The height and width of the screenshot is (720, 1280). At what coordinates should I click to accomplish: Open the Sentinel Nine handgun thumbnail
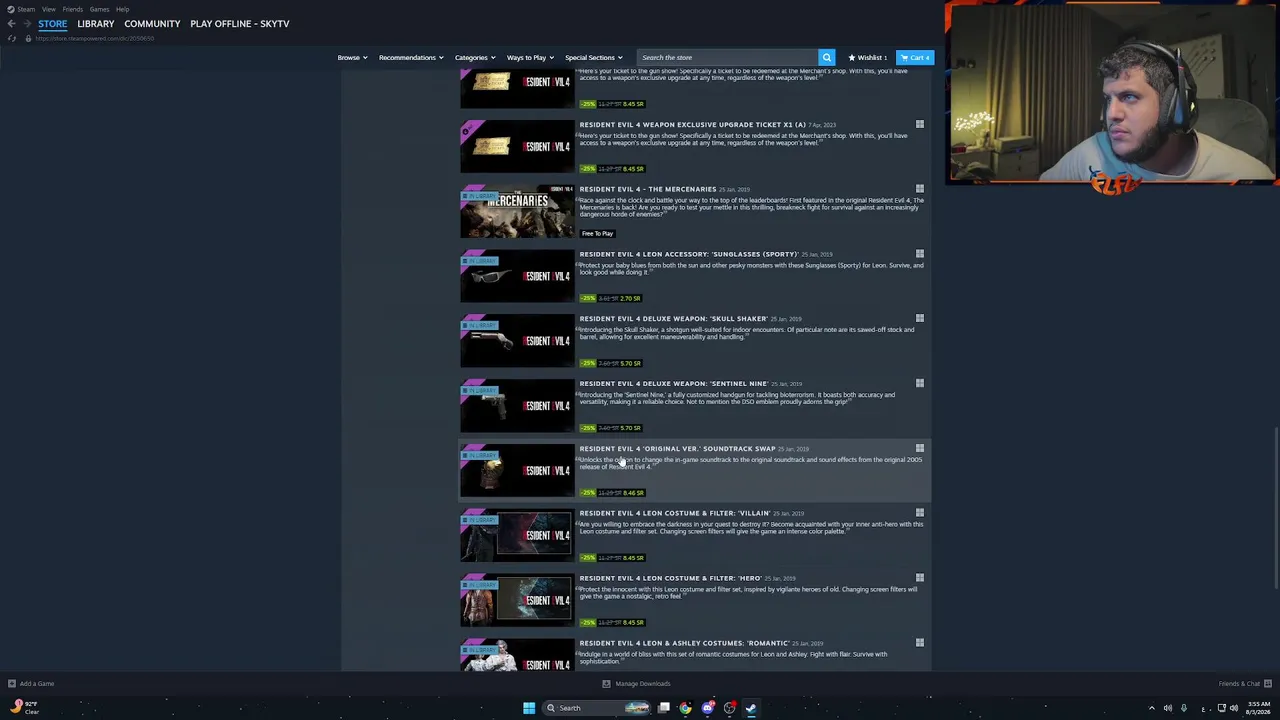tap(518, 406)
